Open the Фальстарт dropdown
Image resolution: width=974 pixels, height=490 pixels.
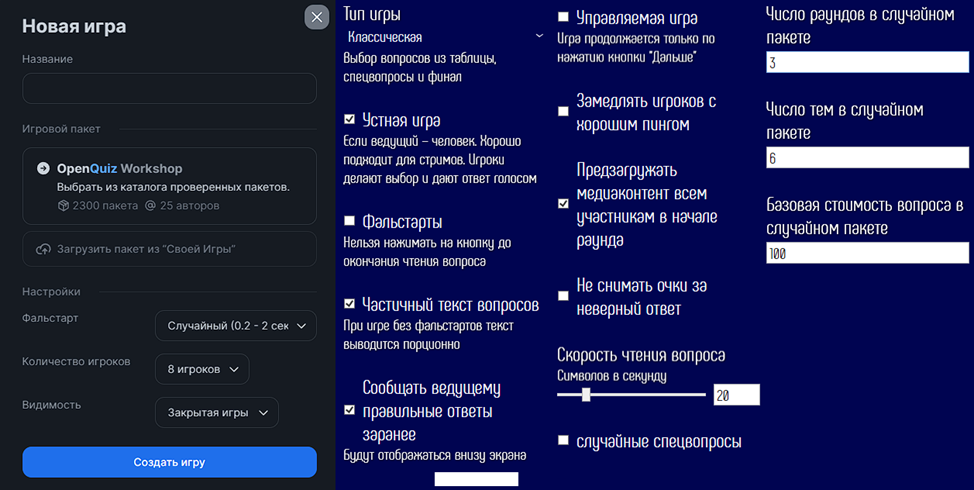coord(235,326)
